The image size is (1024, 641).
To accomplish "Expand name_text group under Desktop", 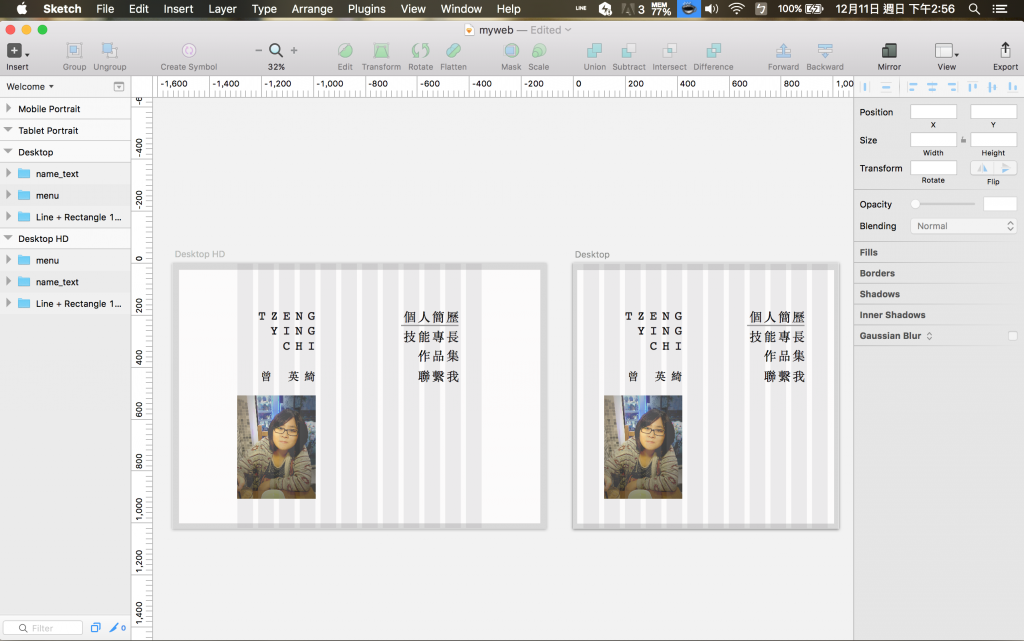I will (8, 173).
